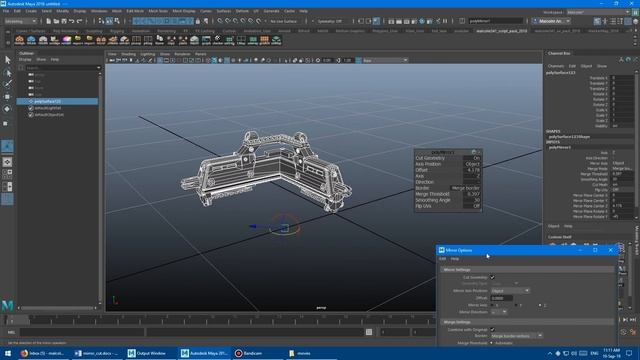
Task: Select Mirror Axis Y radio button
Action: (x=516, y=305)
